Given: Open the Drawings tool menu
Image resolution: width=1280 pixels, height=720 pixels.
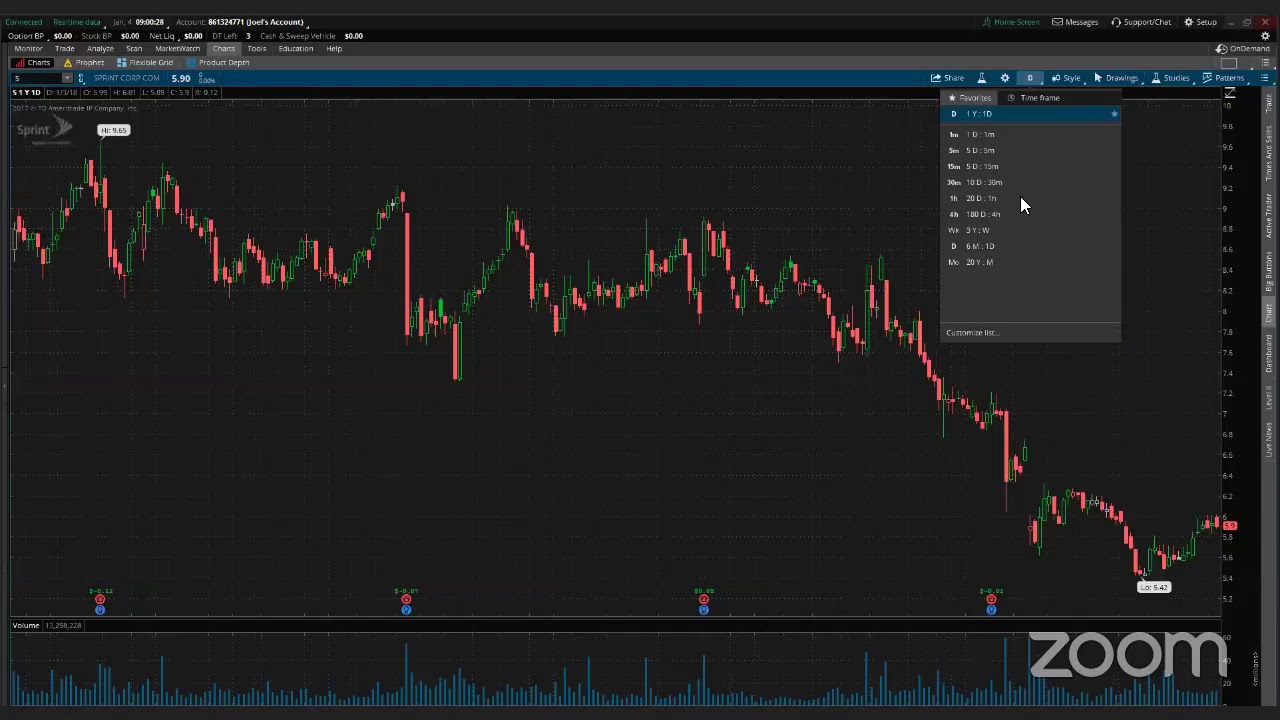Looking at the screenshot, I should pos(1115,78).
